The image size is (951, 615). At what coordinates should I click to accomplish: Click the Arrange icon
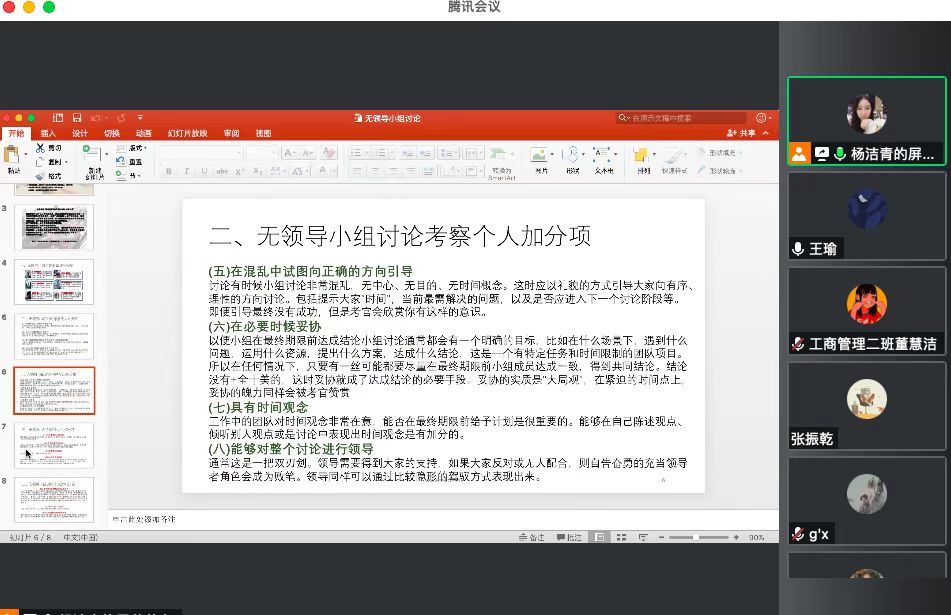641,155
